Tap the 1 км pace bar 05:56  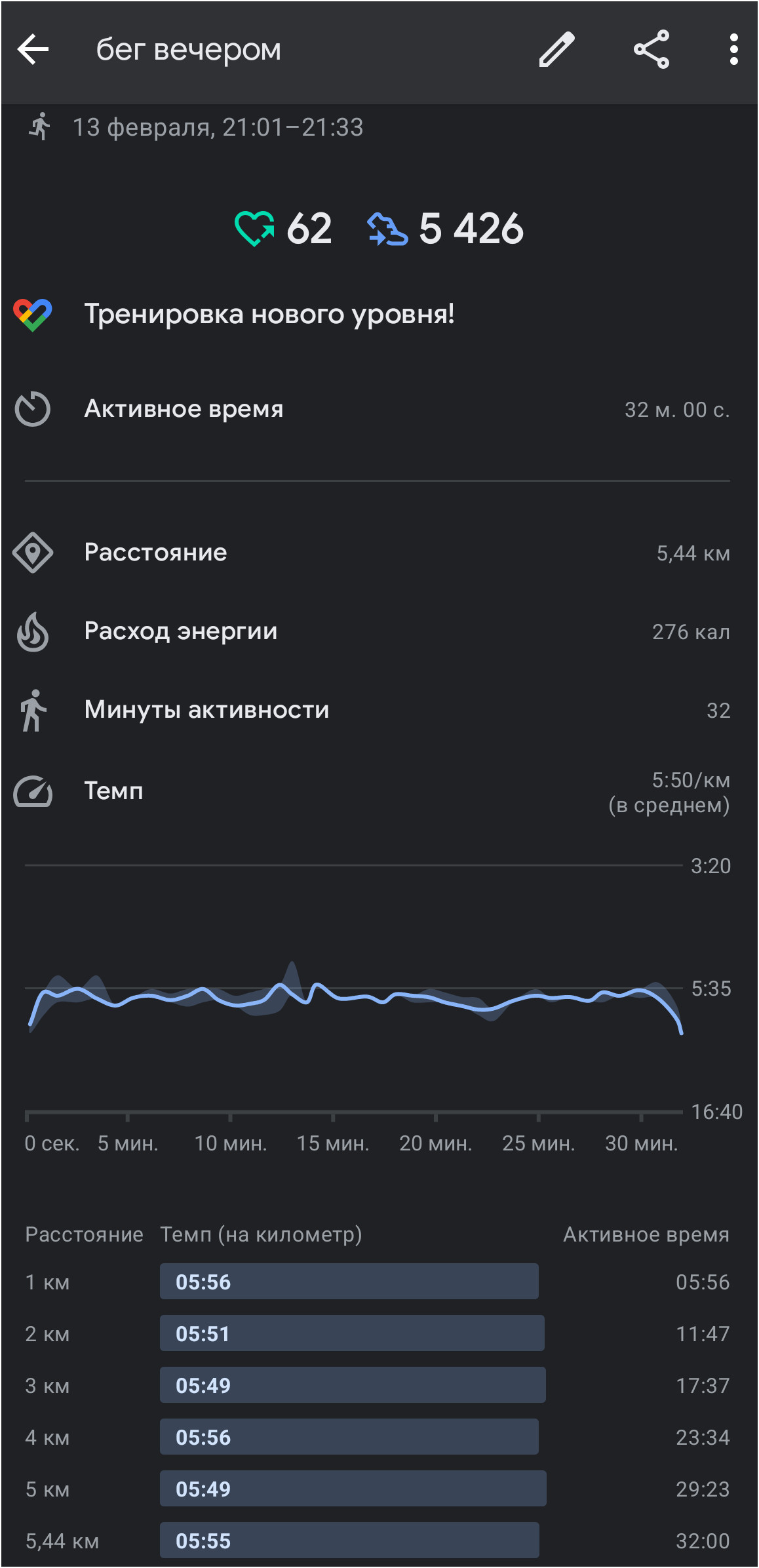349,1282
